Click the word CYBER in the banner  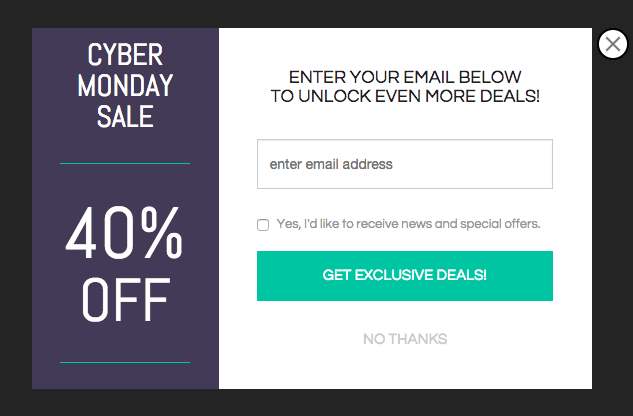click(125, 54)
